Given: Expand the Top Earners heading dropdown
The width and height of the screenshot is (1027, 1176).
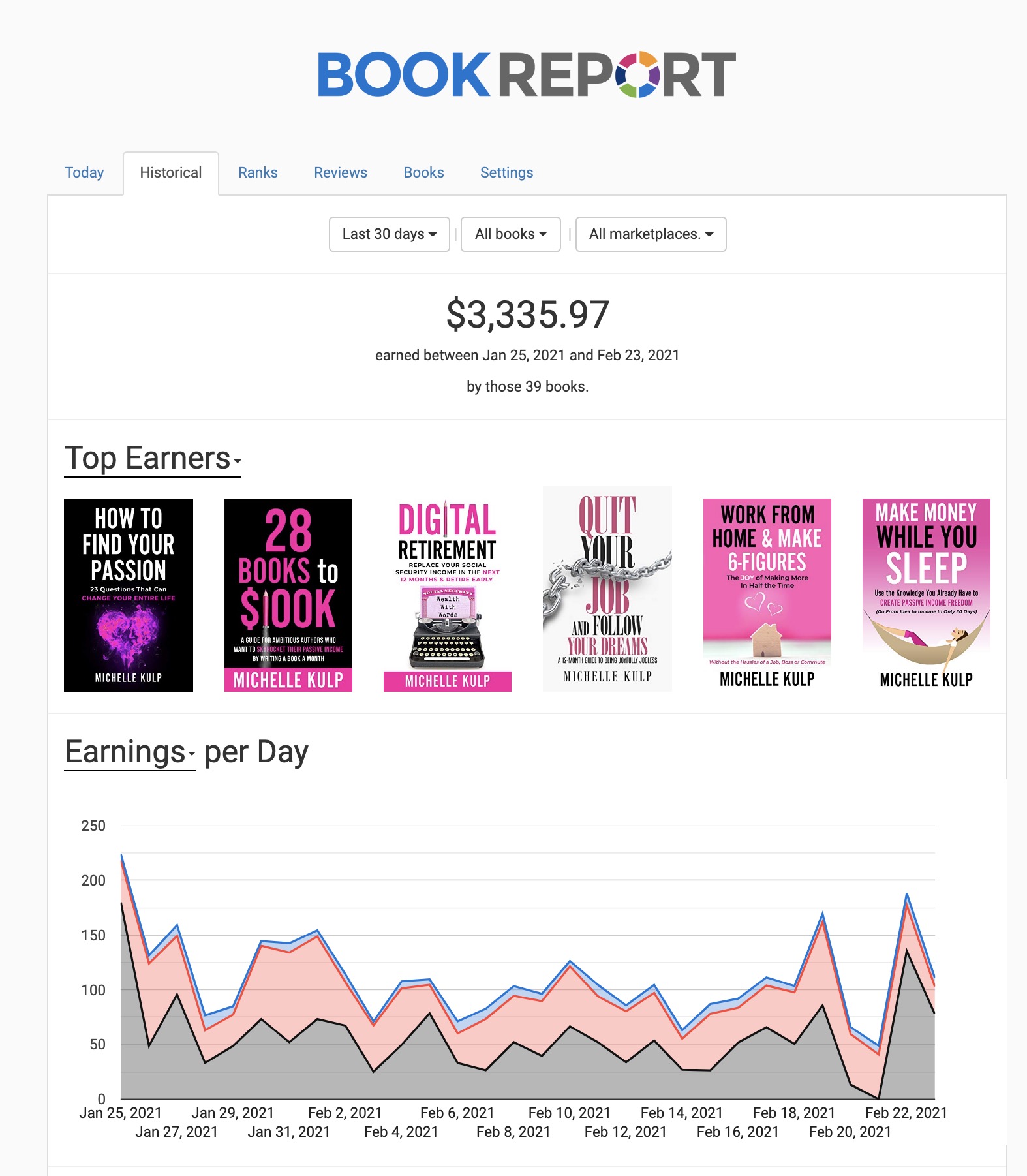Looking at the screenshot, I should 153,458.
